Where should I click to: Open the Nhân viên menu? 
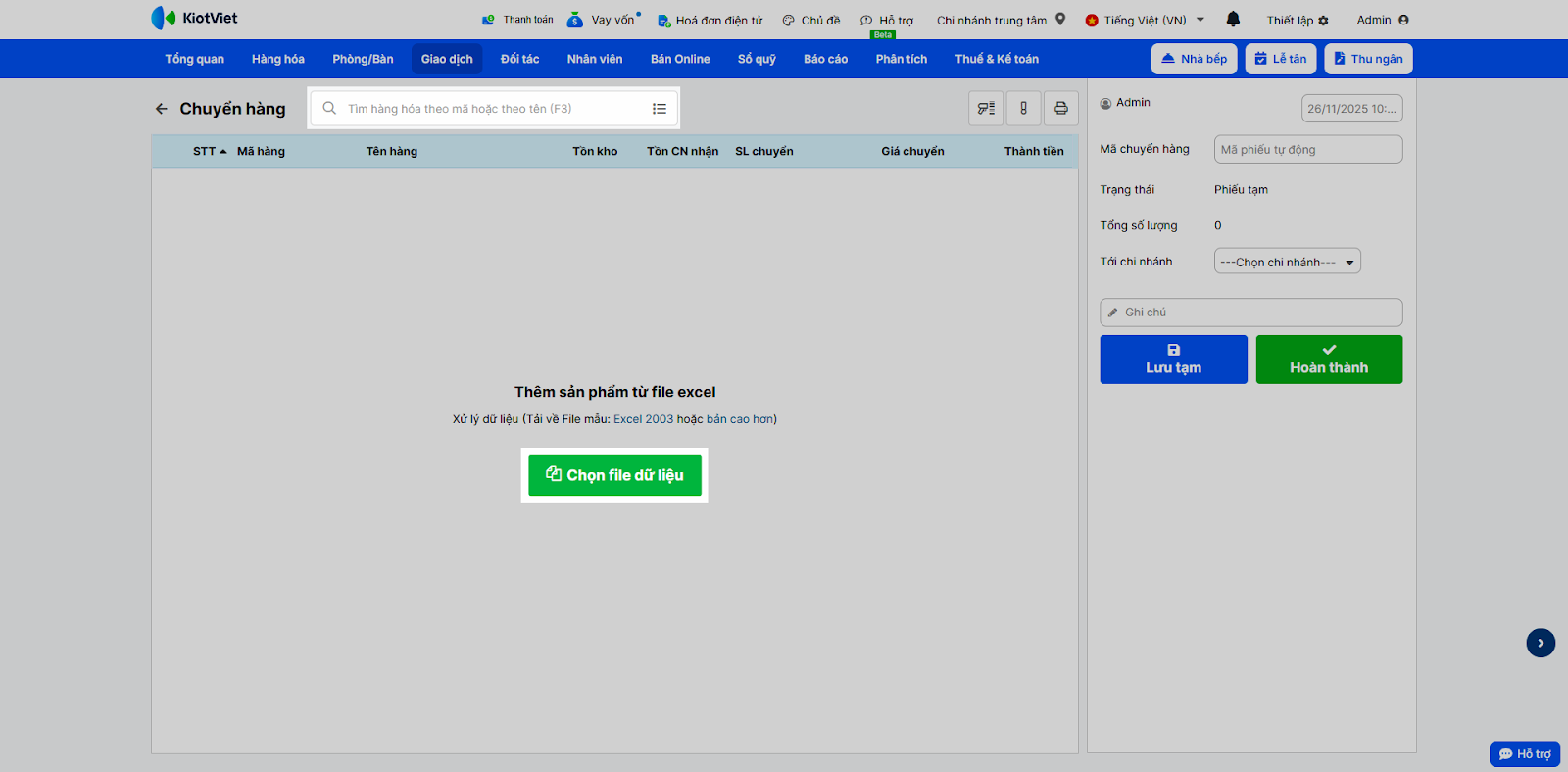point(595,59)
